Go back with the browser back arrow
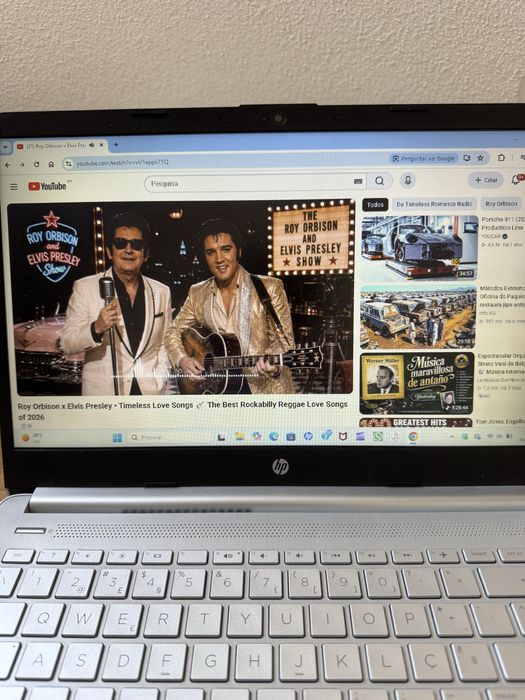Viewport: 525px width, 700px height. click(x=8, y=165)
